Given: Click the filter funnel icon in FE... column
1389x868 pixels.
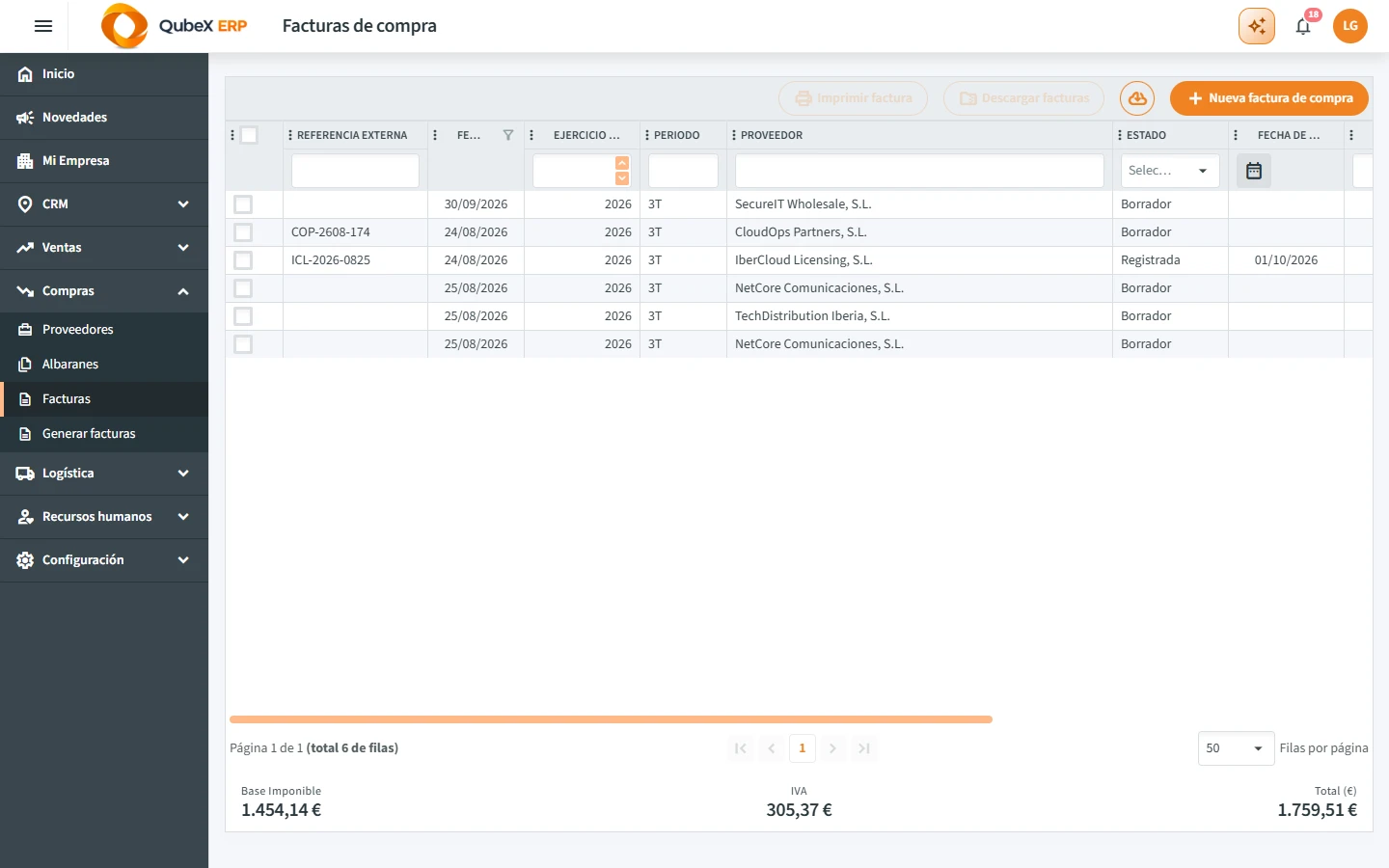Looking at the screenshot, I should [508, 135].
